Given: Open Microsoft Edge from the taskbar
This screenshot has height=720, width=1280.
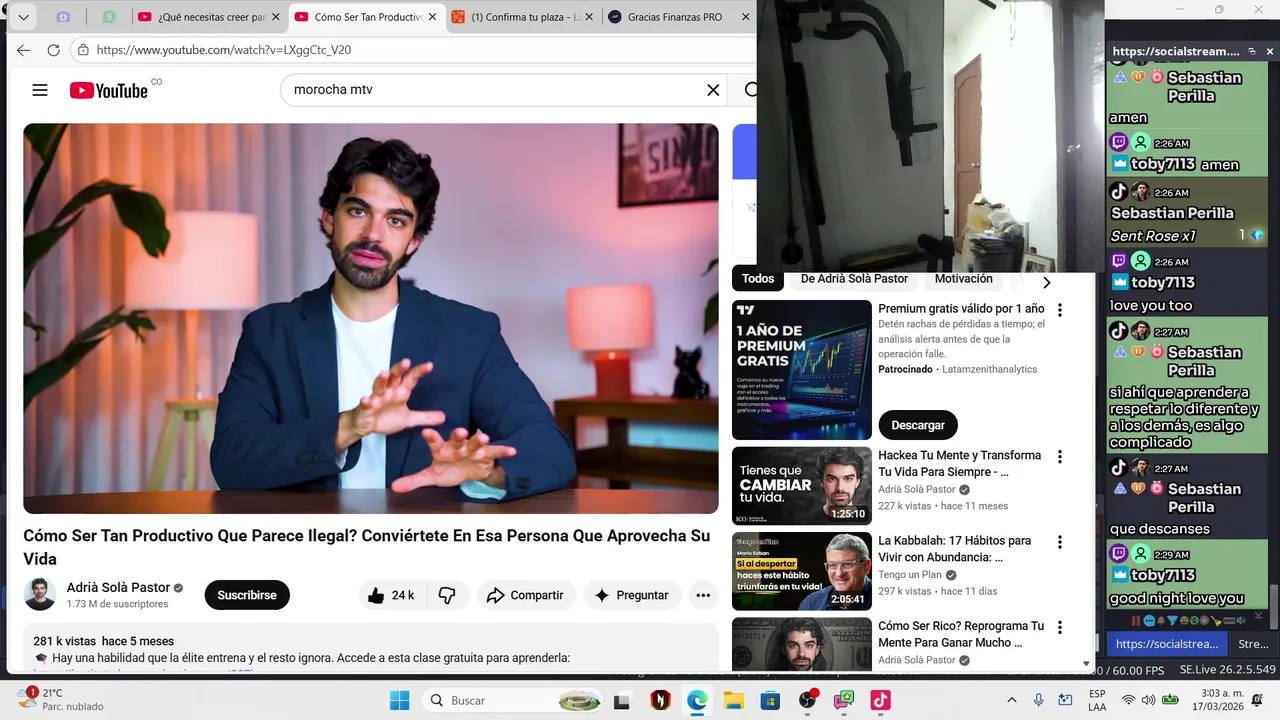Looking at the screenshot, I should pos(697,700).
